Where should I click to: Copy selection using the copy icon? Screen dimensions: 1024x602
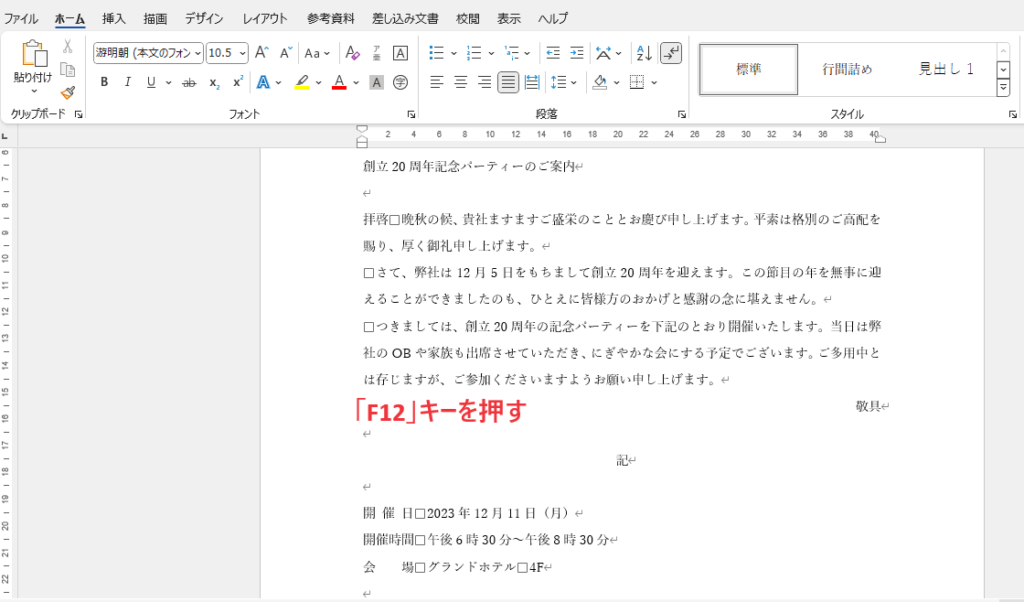coord(67,69)
